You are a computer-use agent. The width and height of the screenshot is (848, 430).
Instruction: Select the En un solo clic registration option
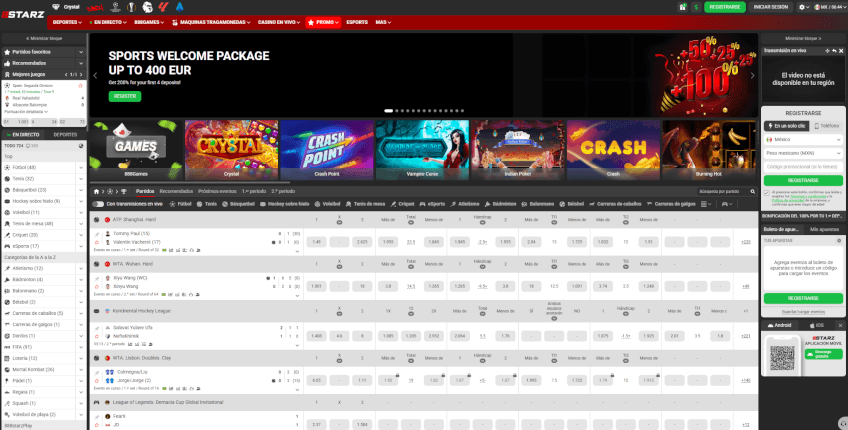(x=786, y=126)
